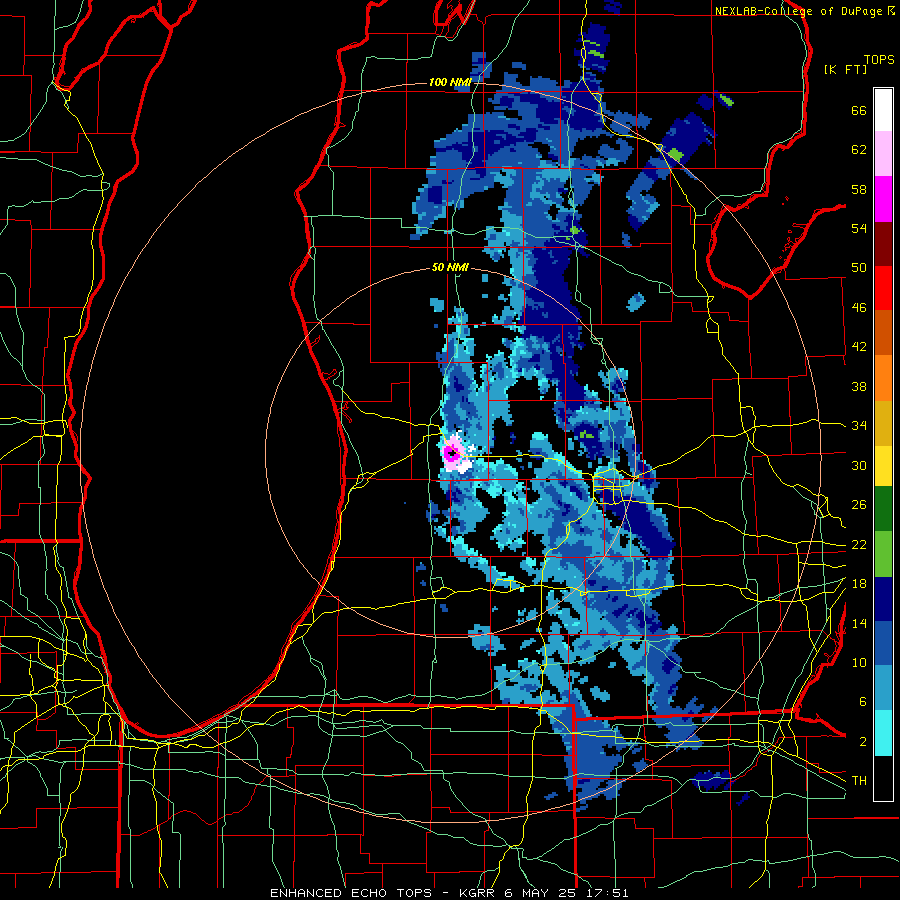
Task: Select the dark green legend swatch
Action: (883, 509)
